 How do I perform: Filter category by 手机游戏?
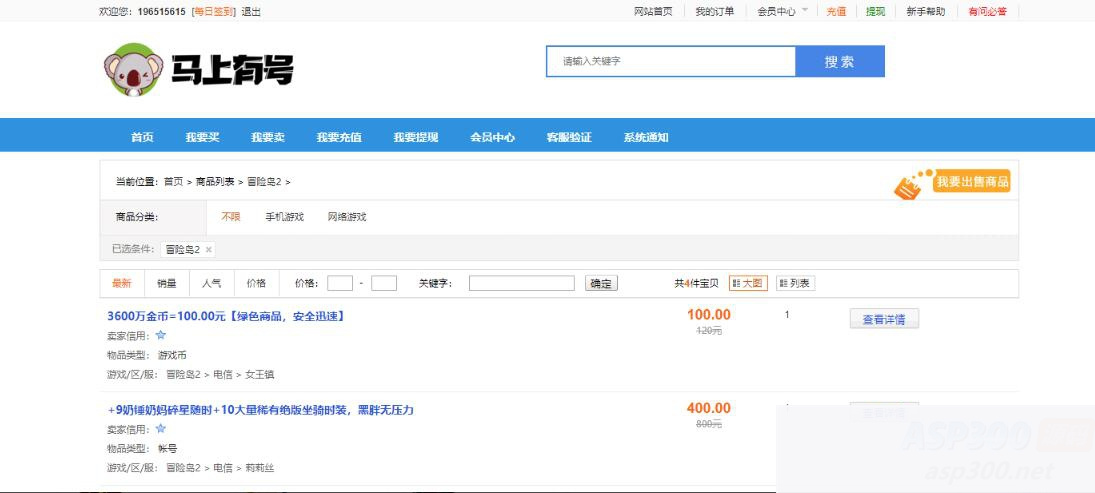(284, 217)
